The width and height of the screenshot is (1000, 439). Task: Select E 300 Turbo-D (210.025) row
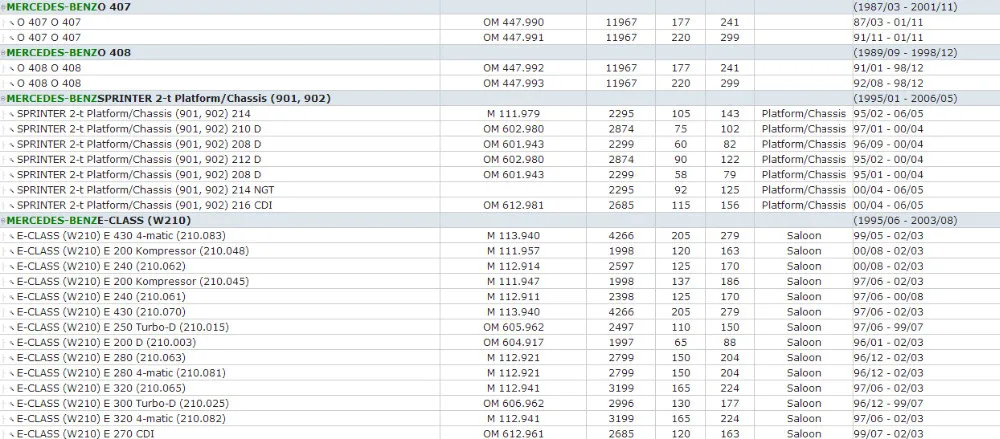coord(500,404)
